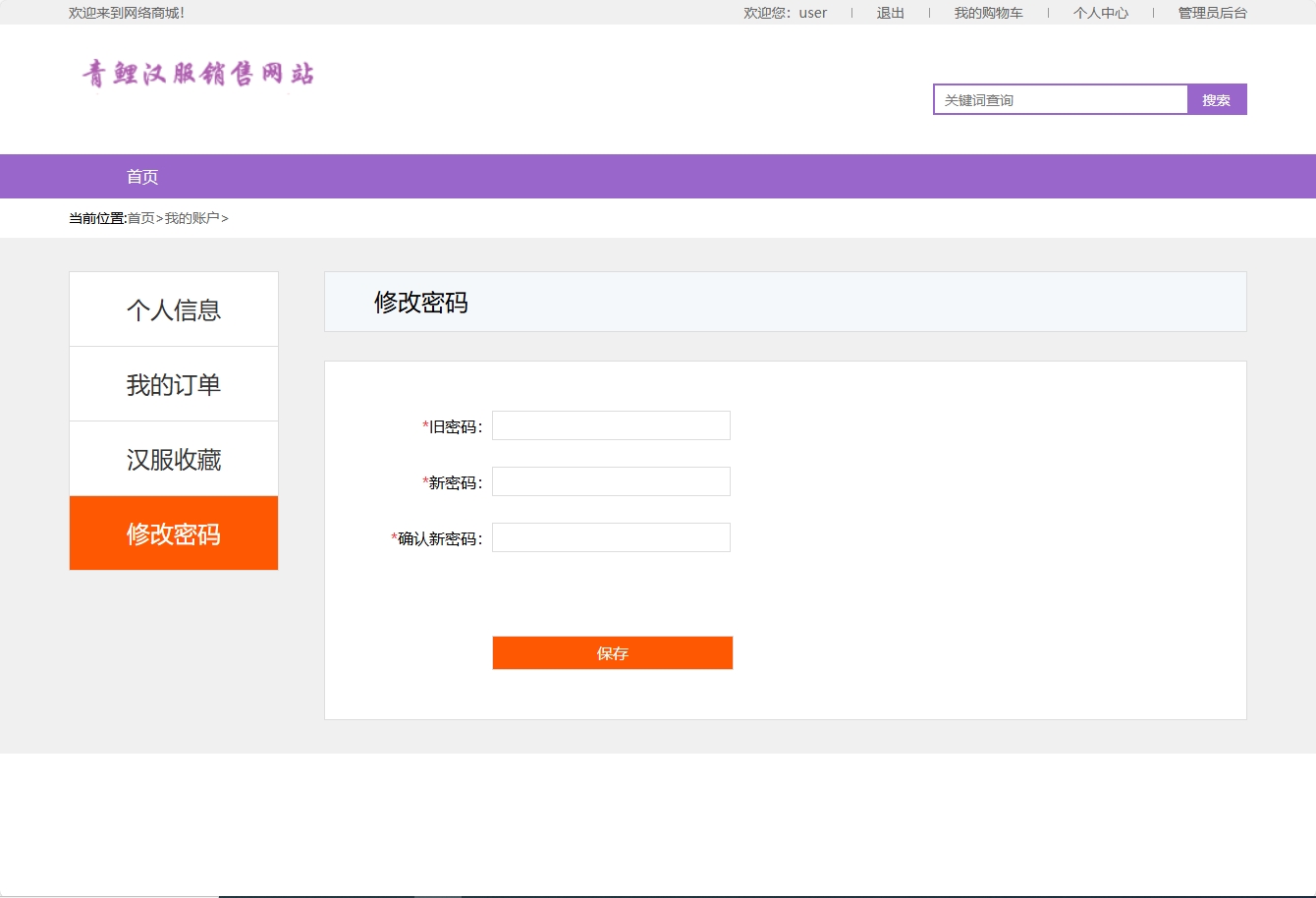Select 个人信息 in the sidebar
Viewport: 1316px width, 898px height.
pyautogui.click(x=174, y=309)
